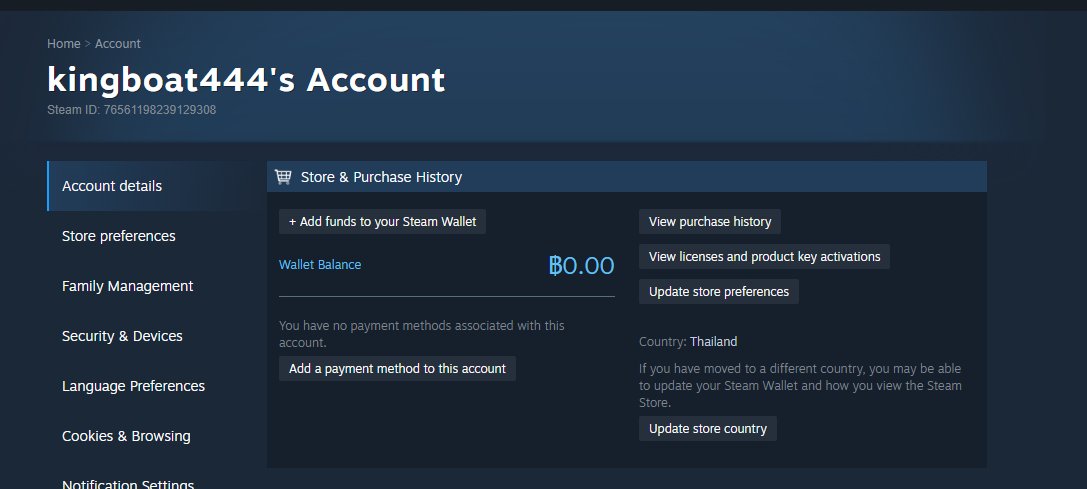Go to Home via breadcrumb link
The width and height of the screenshot is (1087, 489).
pyautogui.click(x=63, y=44)
